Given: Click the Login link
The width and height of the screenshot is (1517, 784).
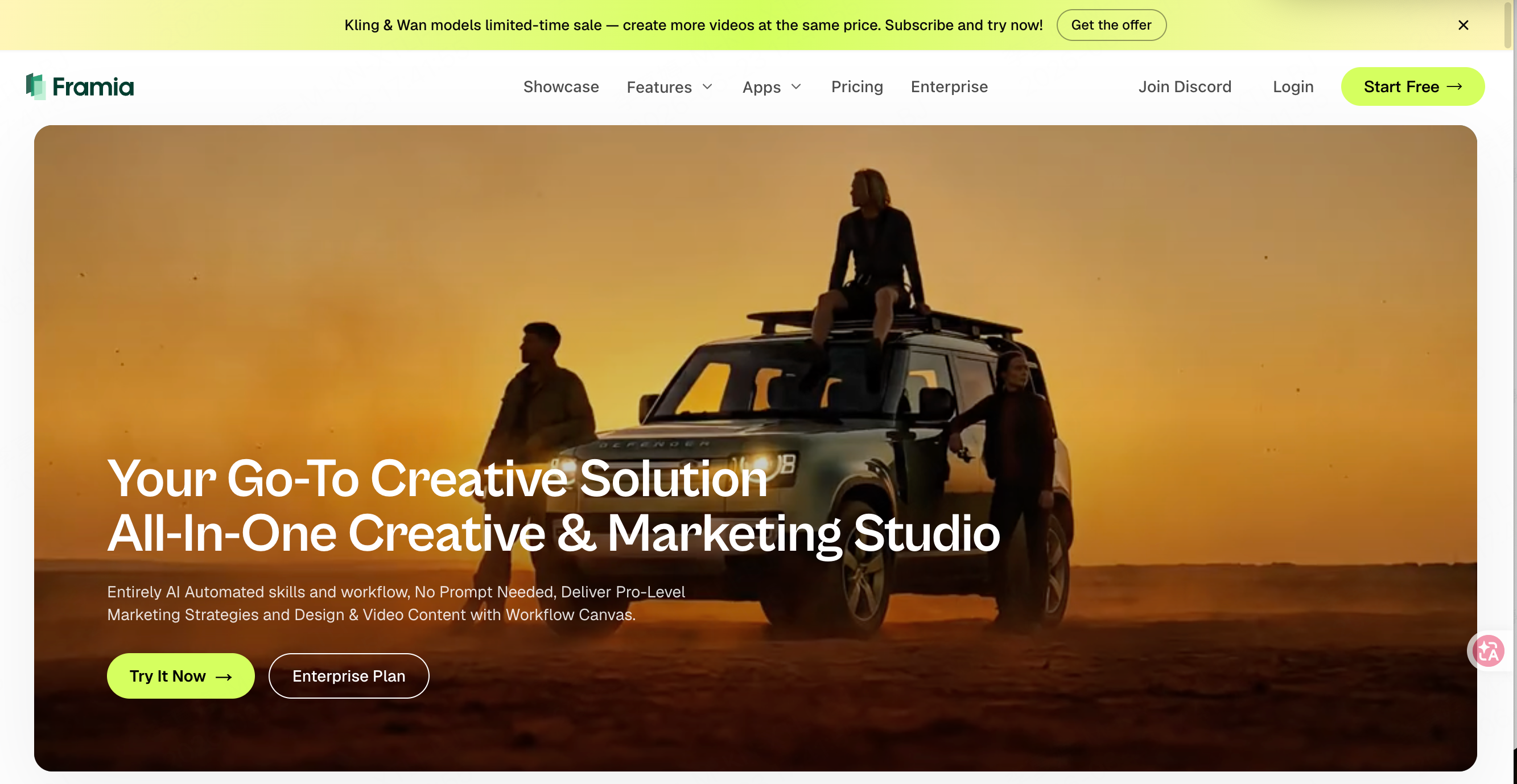Looking at the screenshot, I should [x=1293, y=86].
